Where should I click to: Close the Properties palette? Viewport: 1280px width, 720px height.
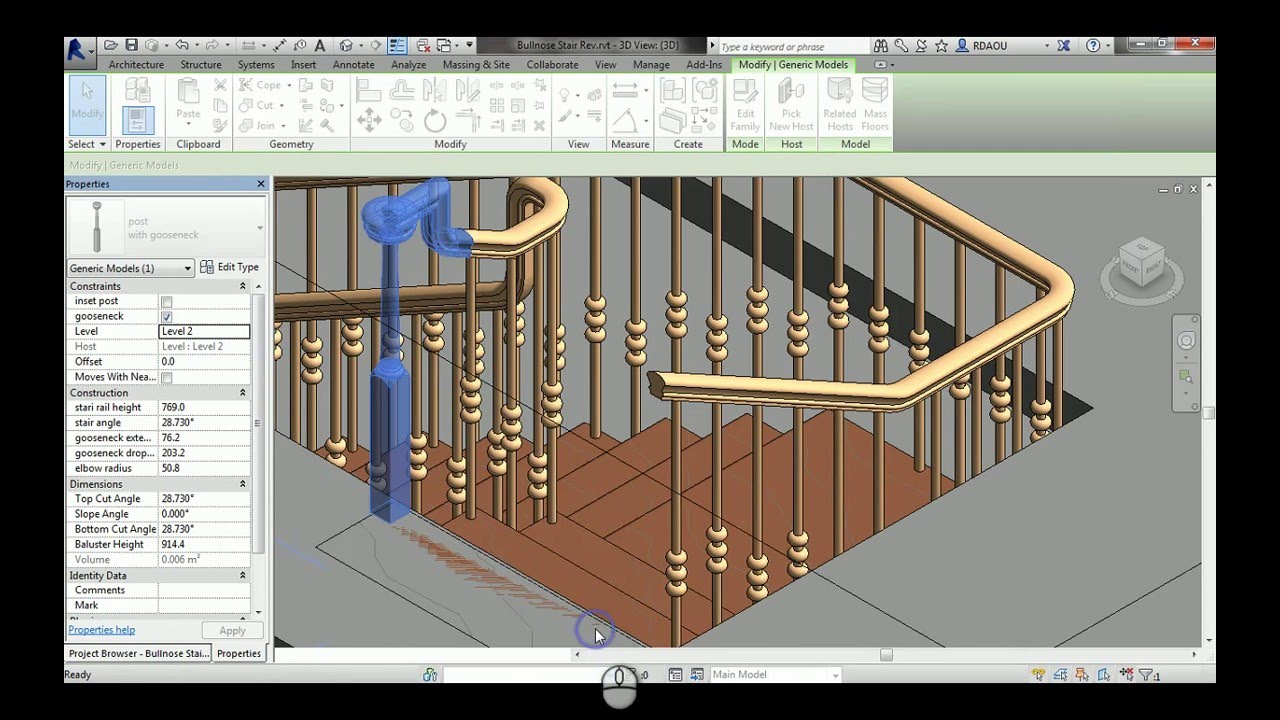click(261, 184)
